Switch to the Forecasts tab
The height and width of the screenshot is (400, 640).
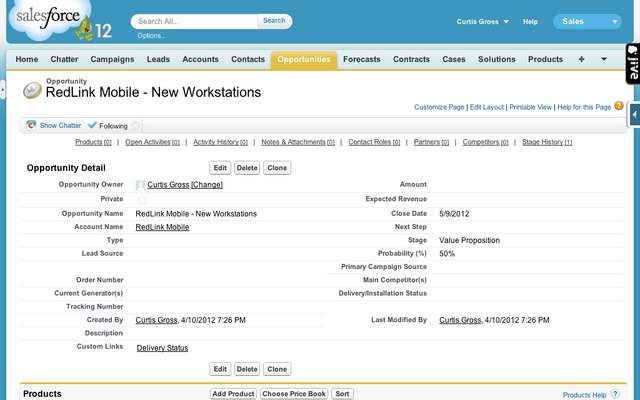361,60
